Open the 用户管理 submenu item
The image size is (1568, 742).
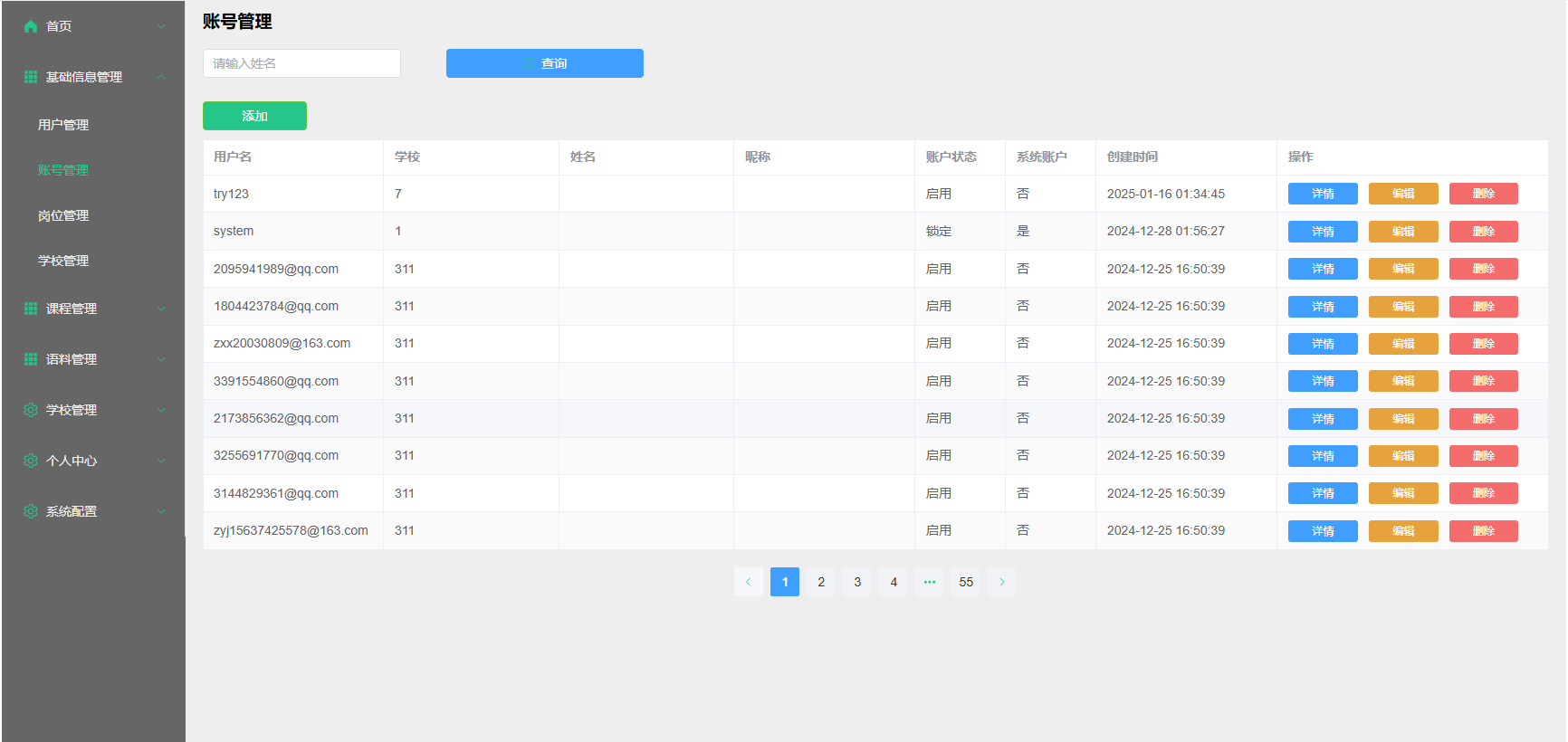tap(63, 125)
